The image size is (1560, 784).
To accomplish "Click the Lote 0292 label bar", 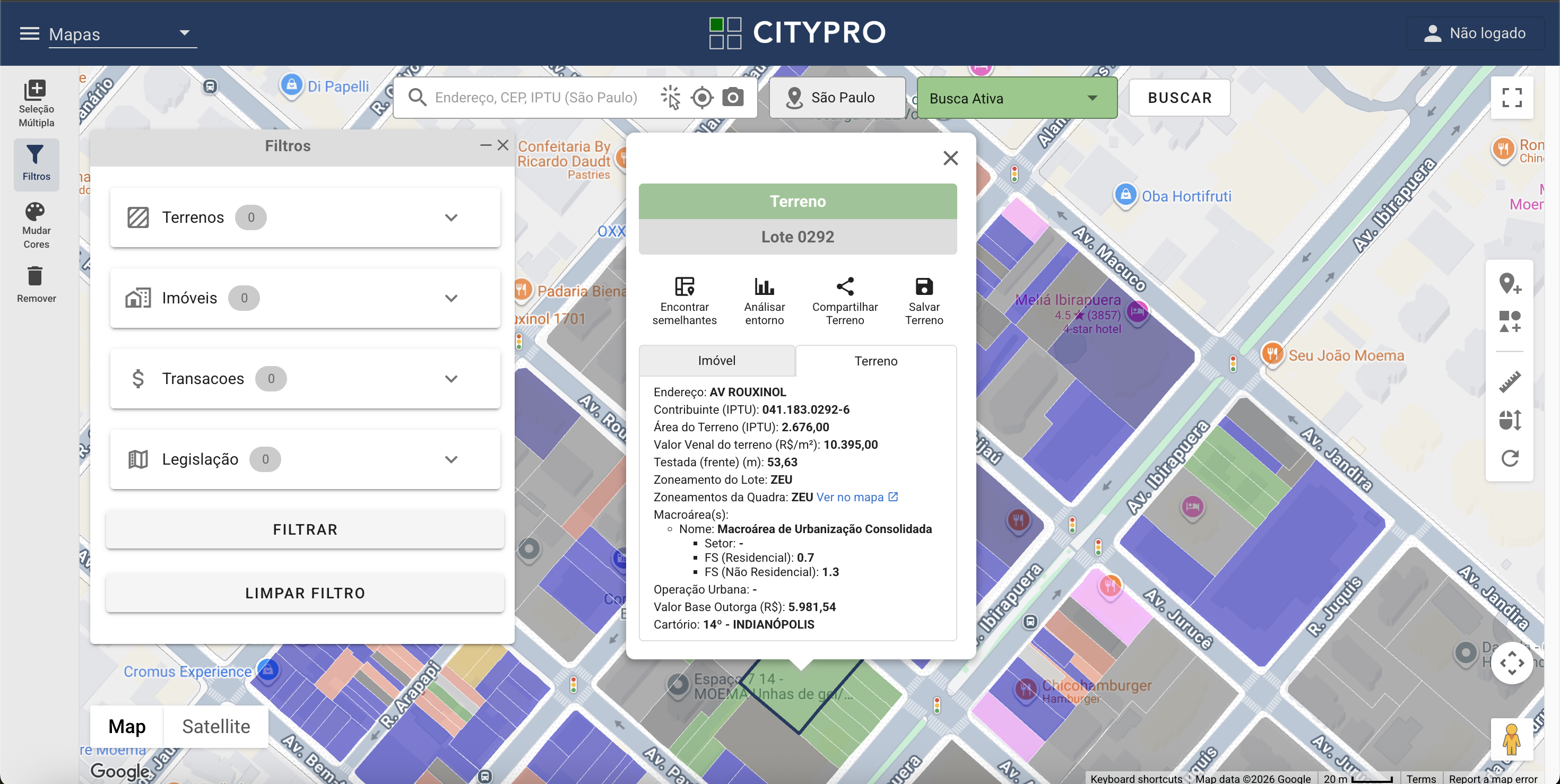I will [798, 237].
